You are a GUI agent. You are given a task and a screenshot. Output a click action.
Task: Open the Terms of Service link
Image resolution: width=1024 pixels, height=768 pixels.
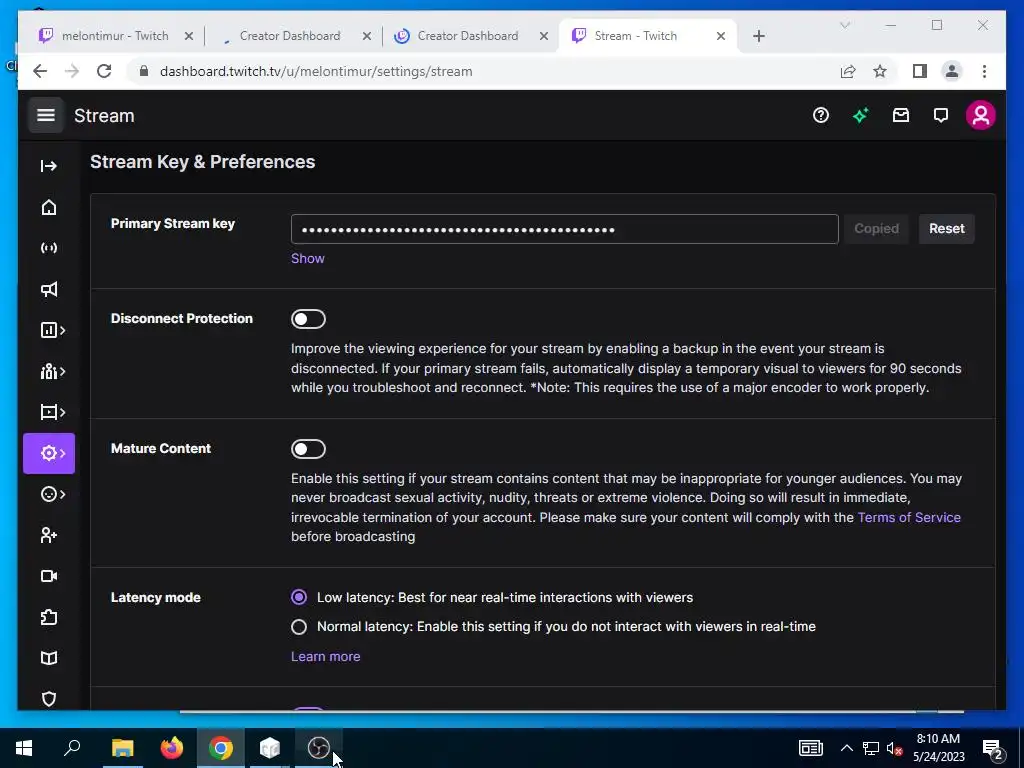pos(909,517)
